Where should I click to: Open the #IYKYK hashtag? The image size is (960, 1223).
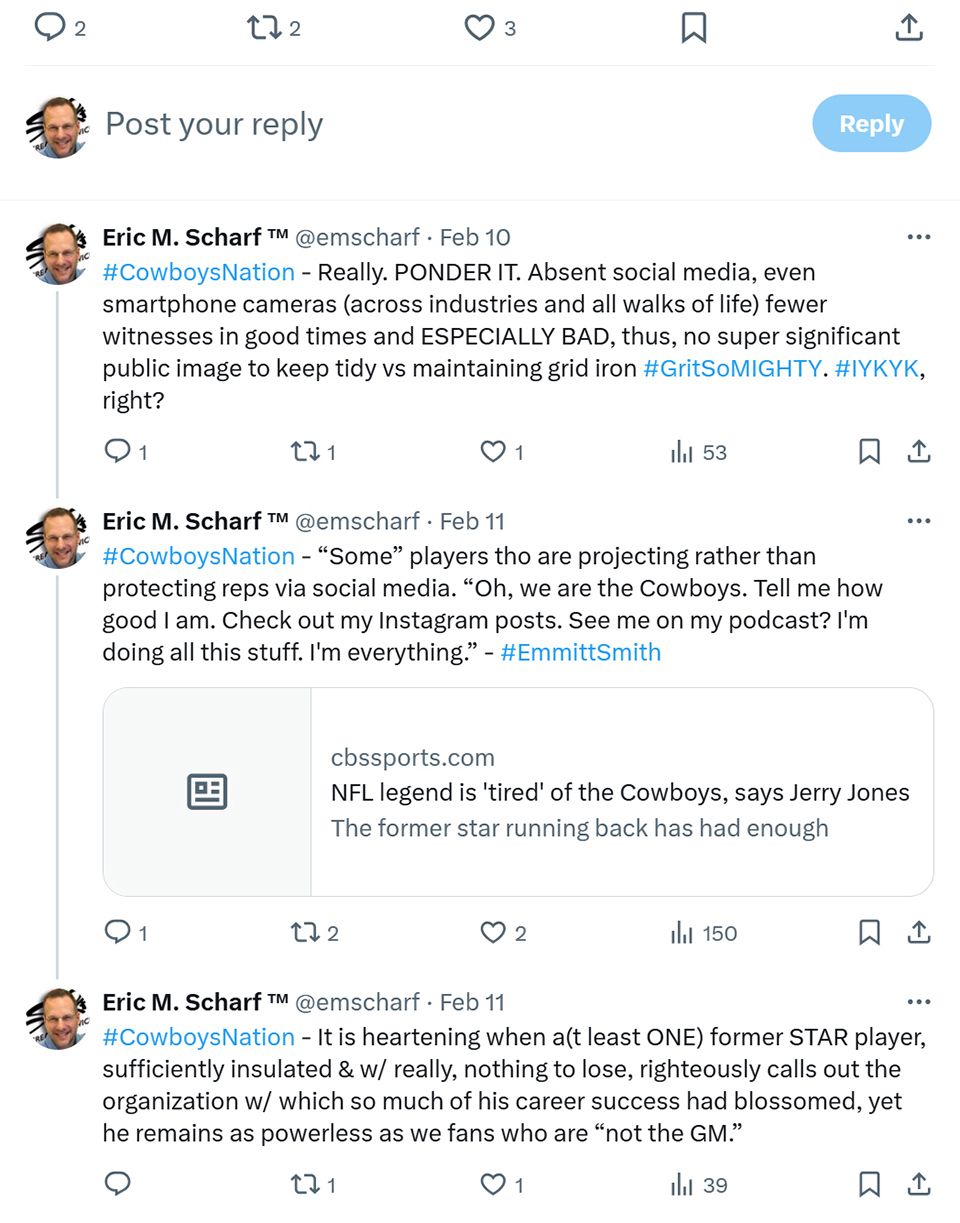point(875,368)
